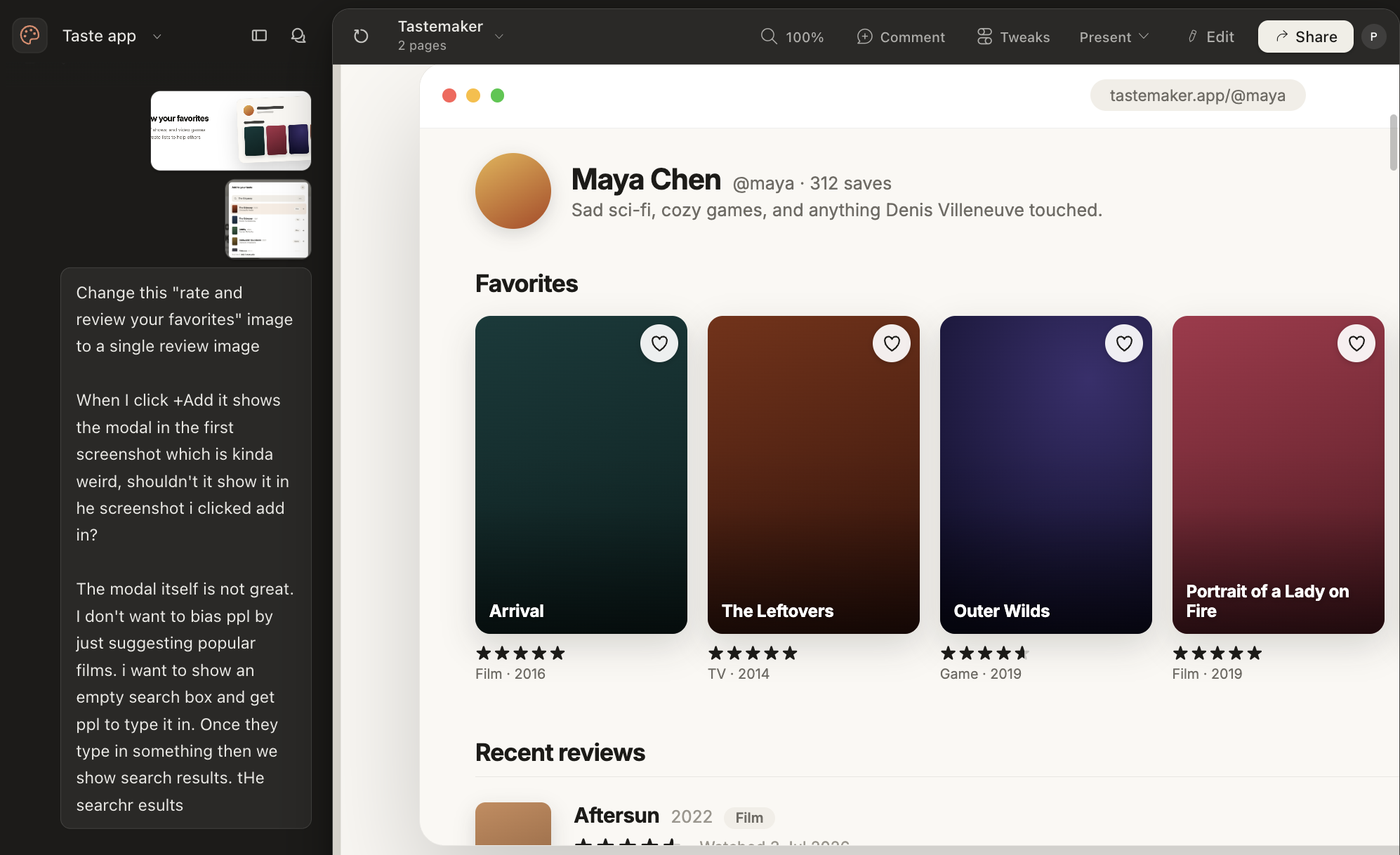Toggle the sidebar panel icon

pos(259,35)
